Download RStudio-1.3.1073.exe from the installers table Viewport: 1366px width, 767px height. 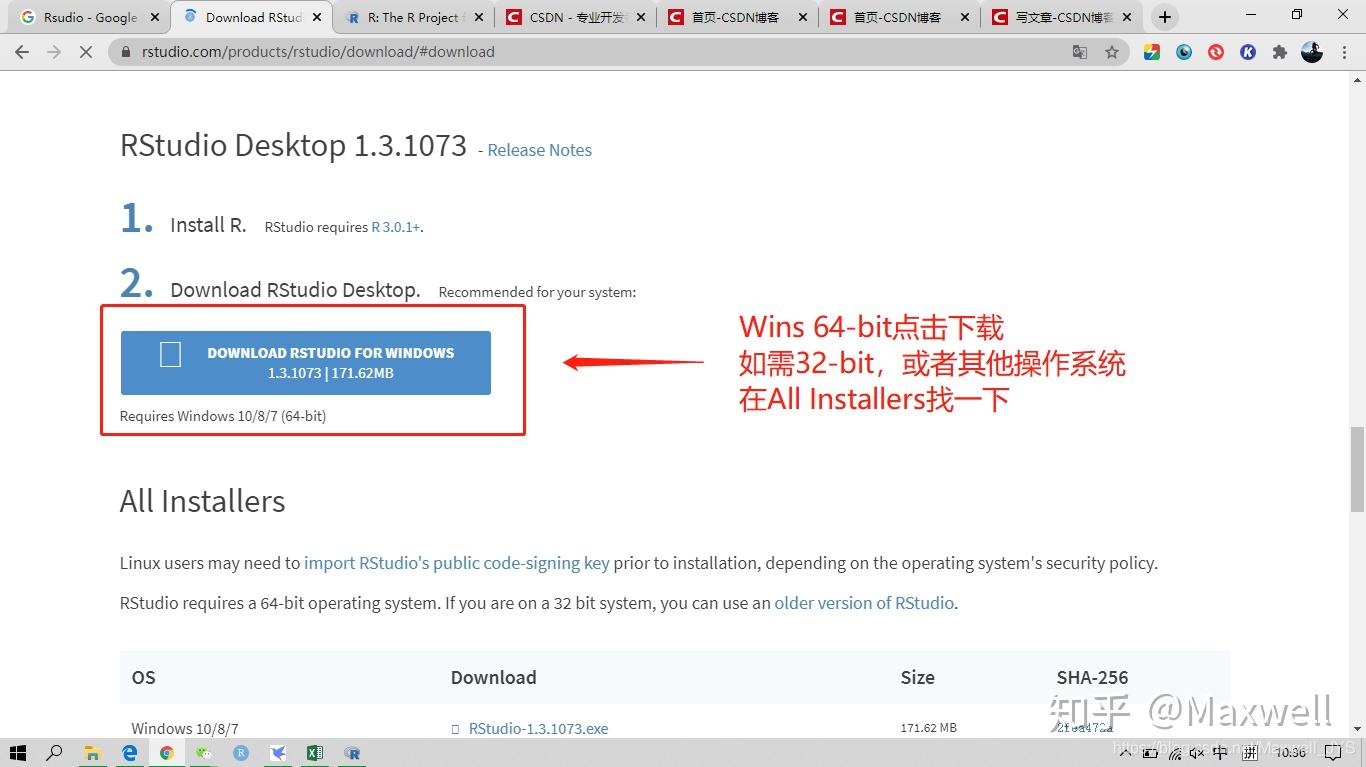[538, 728]
